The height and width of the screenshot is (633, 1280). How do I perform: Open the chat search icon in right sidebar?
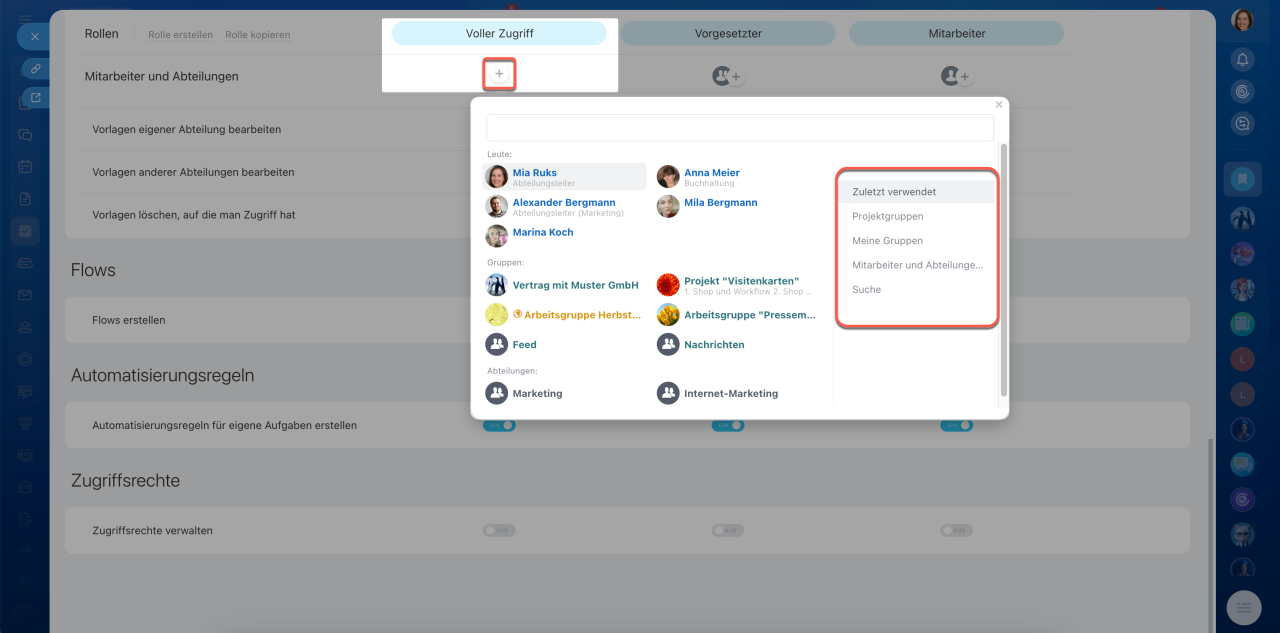tap(1242, 123)
